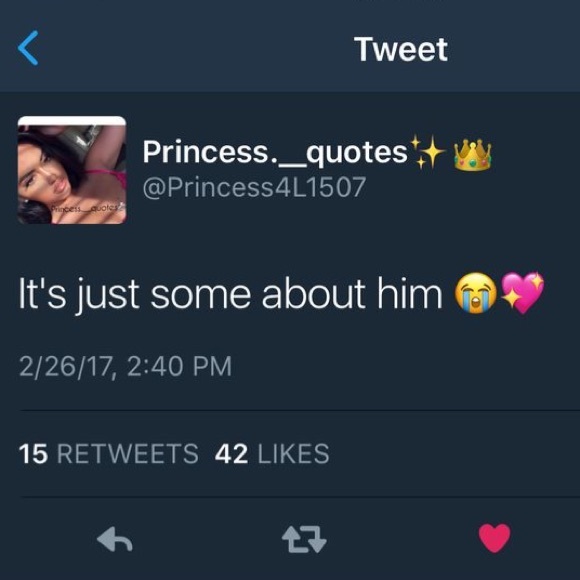Image resolution: width=580 pixels, height=580 pixels.
Task: Open the Princess._quotes profile picture
Action: coord(72,170)
